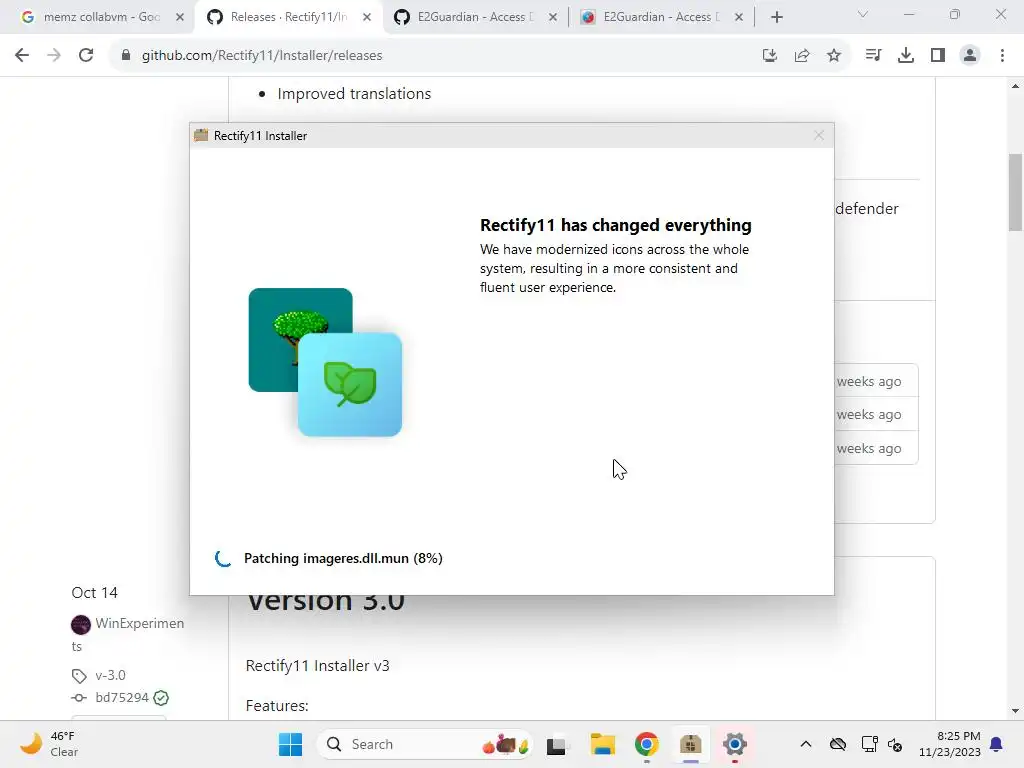Reload the GitHub releases page
Screen dimensions: 1024x768
pos(86,56)
